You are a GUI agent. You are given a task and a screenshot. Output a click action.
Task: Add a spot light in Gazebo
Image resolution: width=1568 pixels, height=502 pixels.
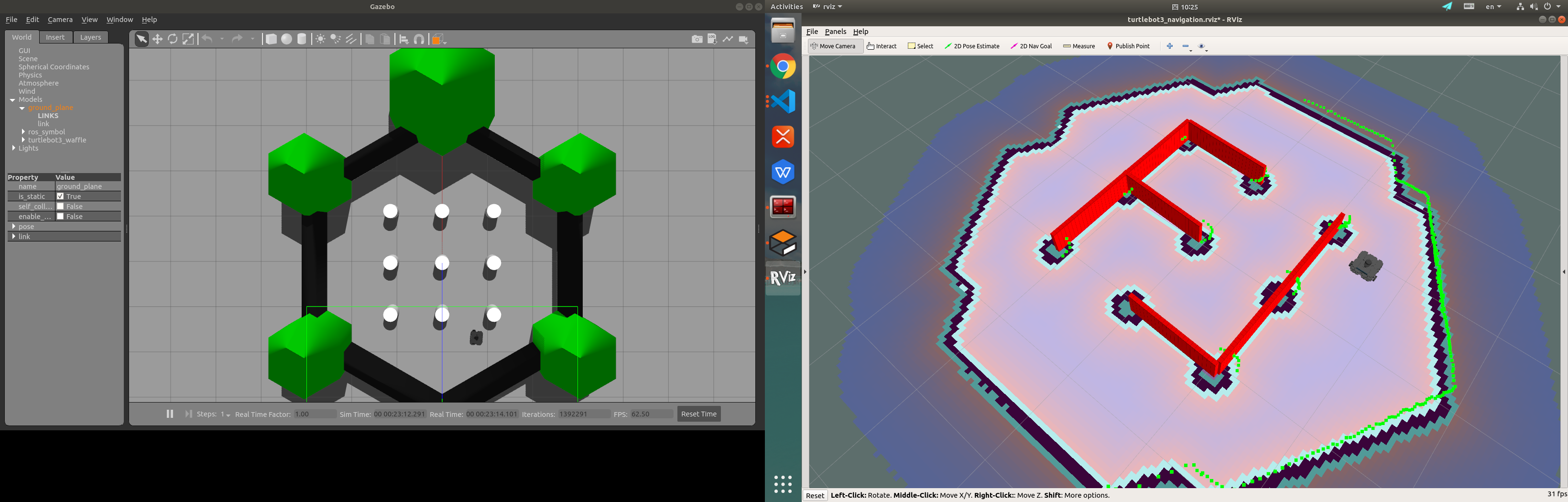pyautogui.click(x=336, y=39)
